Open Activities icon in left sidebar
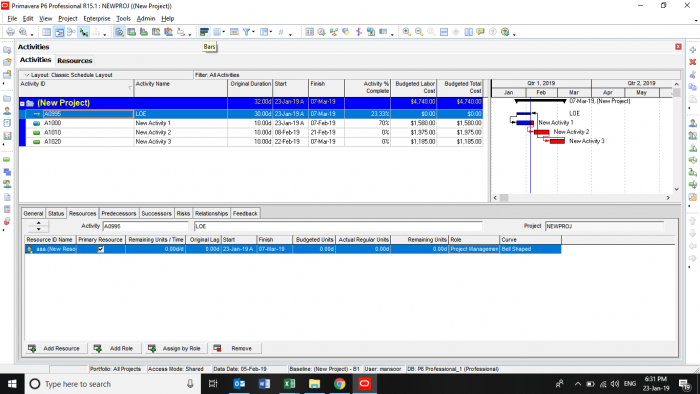The width and height of the screenshot is (700, 394). pyautogui.click(x=7, y=160)
